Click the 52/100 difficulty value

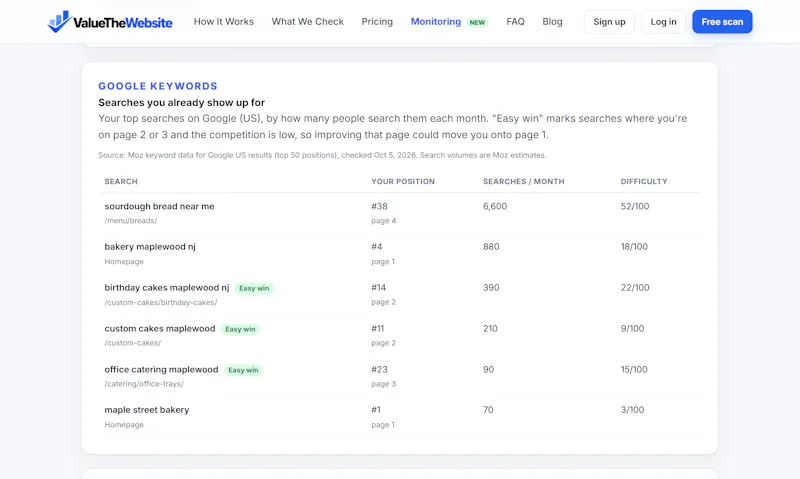635,206
